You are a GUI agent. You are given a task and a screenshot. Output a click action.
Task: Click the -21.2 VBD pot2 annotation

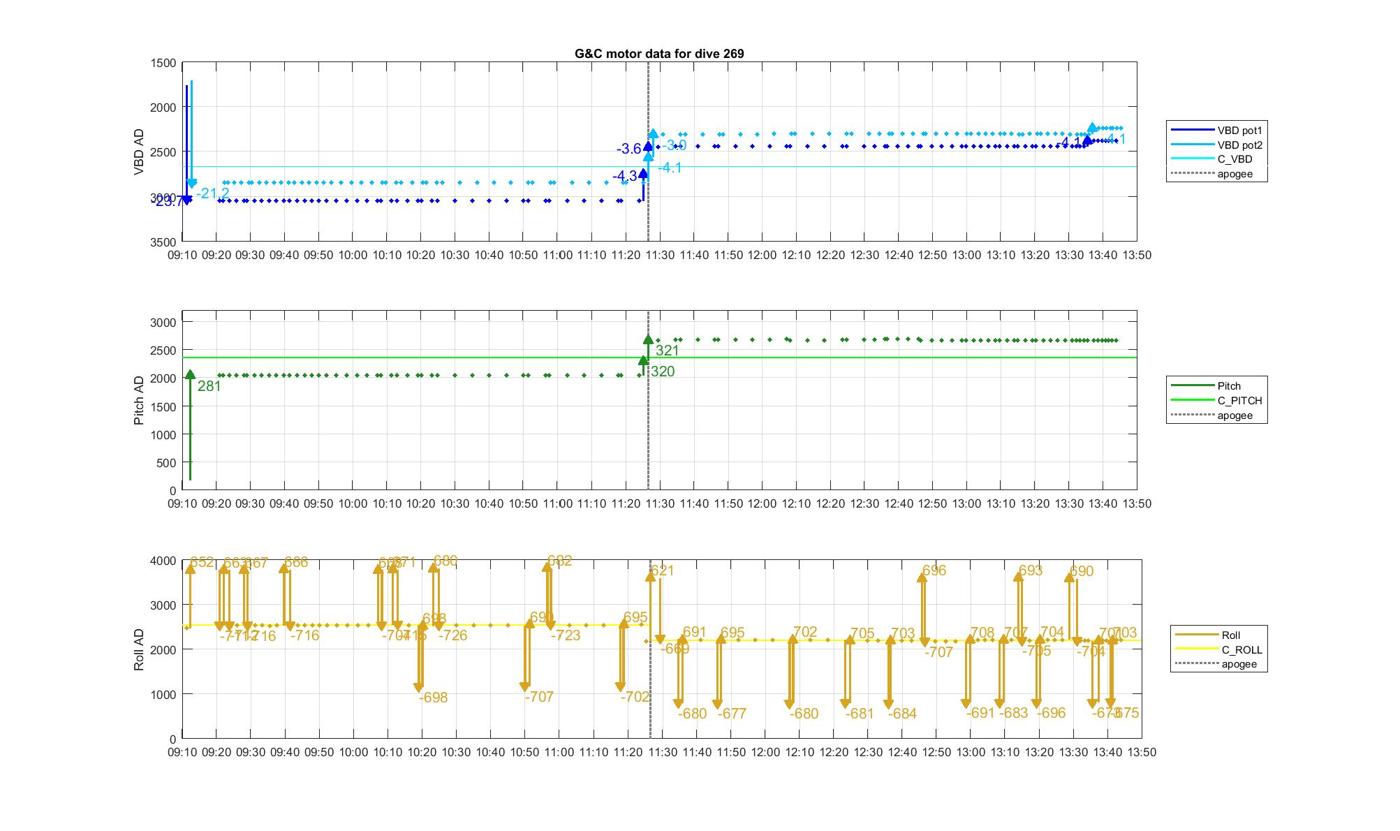[212, 193]
